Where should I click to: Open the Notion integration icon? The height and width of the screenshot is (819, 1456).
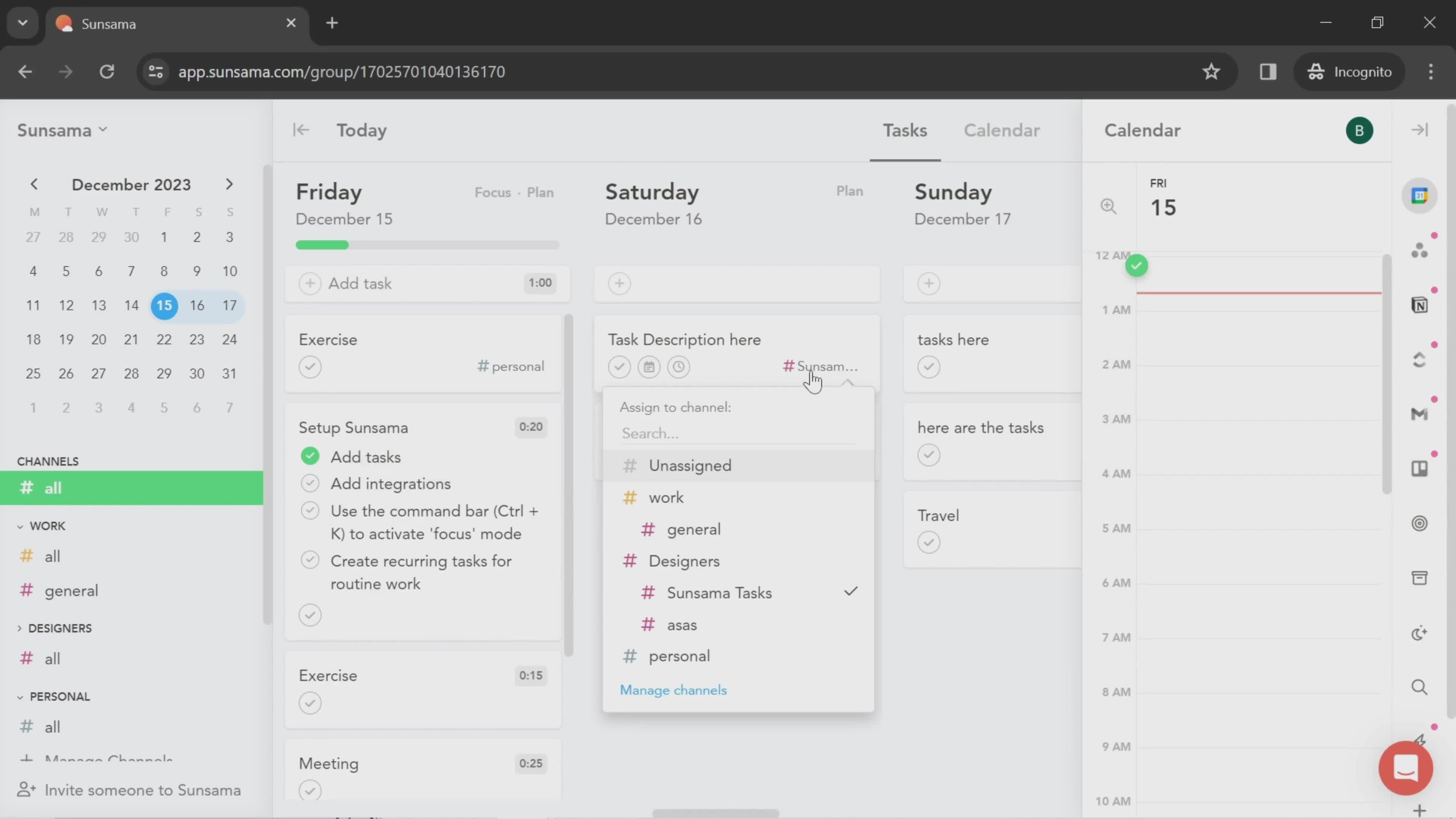pos(1419,305)
